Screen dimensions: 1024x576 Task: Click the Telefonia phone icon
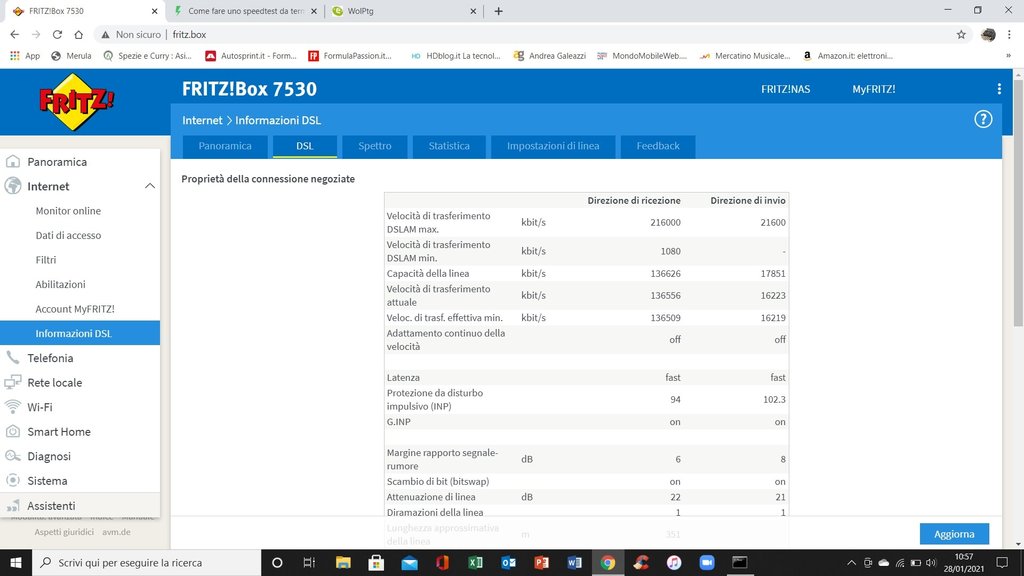(x=12, y=357)
